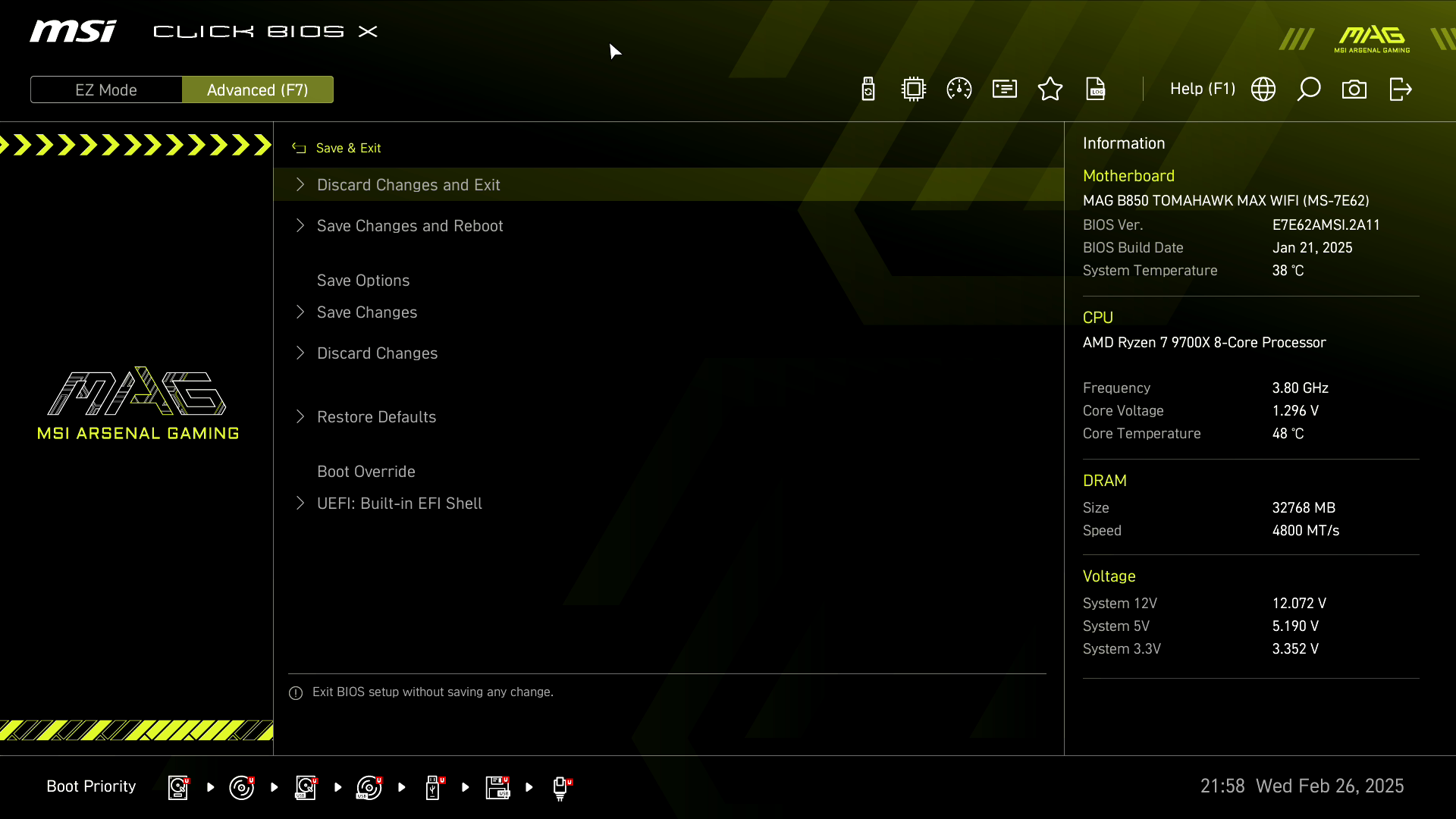Select network boot priority device
The image size is (1456, 819).
click(560, 787)
